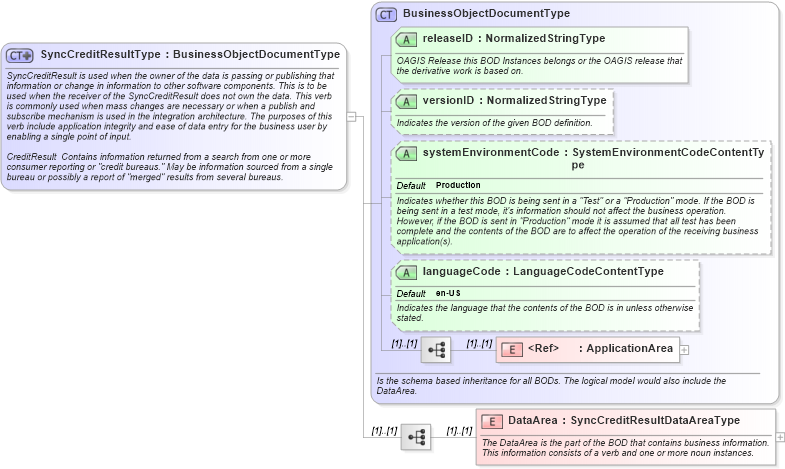The width and height of the screenshot is (785, 469).
Task: Click the [1]..[1] cardinality left of the DataArea compositor
Action: 384,431
